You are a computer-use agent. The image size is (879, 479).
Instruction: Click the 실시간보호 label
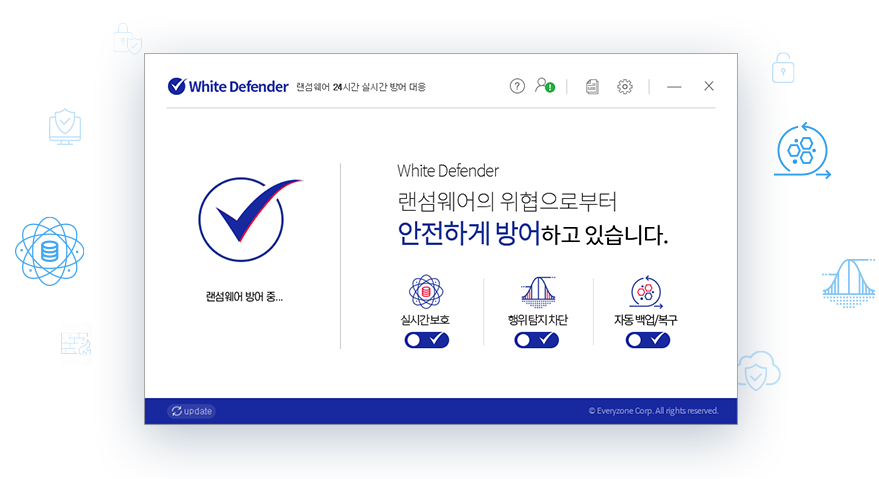point(425,320)
